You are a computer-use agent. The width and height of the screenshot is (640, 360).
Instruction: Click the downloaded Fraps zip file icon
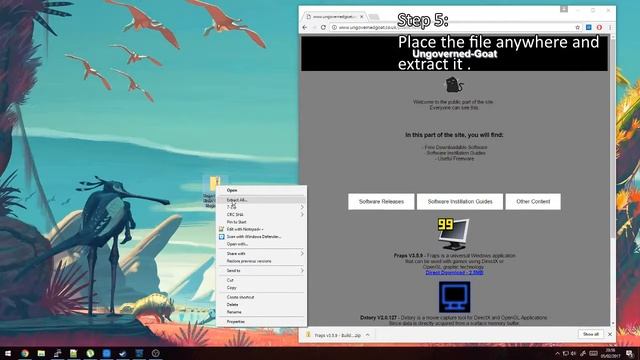(308, 335)
